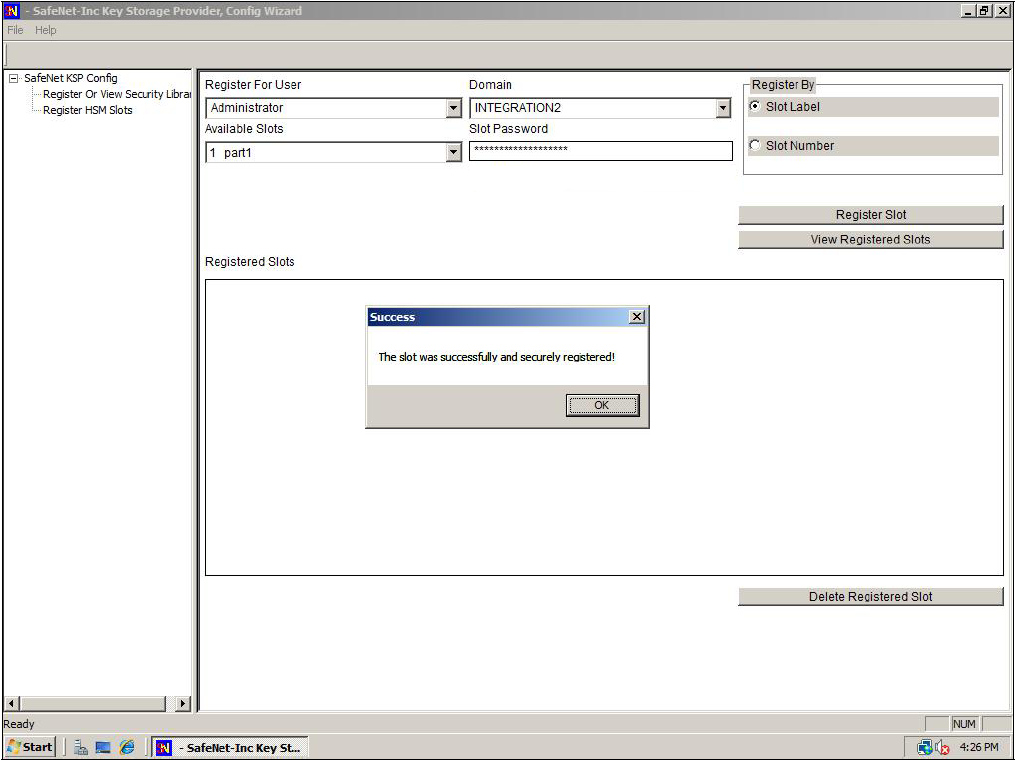Open the File menu
This screenshot has width=1015, height=761.
[15, 30]
